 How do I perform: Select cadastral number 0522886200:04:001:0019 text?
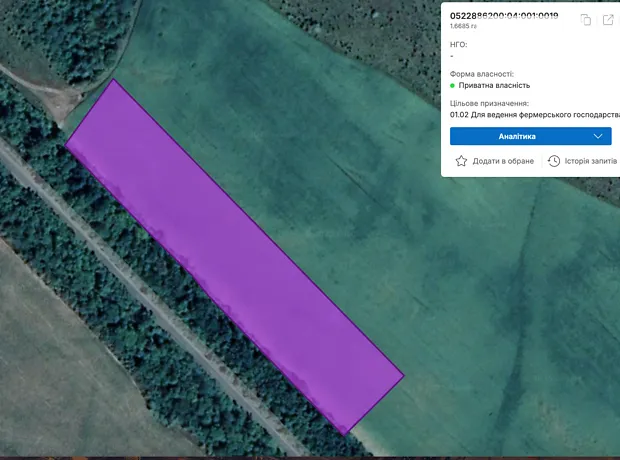504,16
